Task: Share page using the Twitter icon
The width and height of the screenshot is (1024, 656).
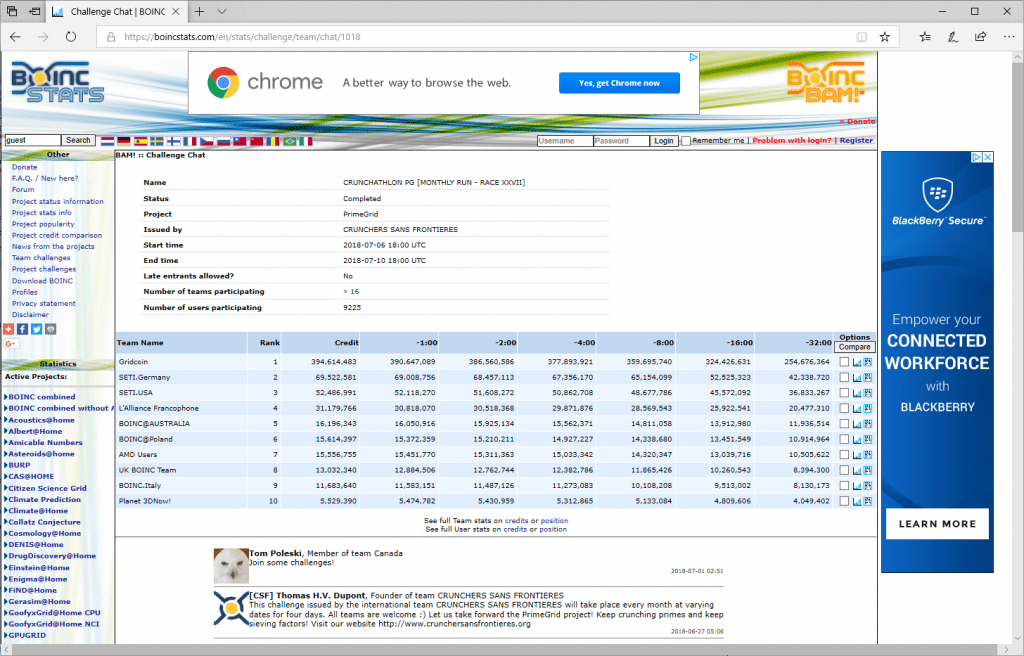Action: pos(37,329)
